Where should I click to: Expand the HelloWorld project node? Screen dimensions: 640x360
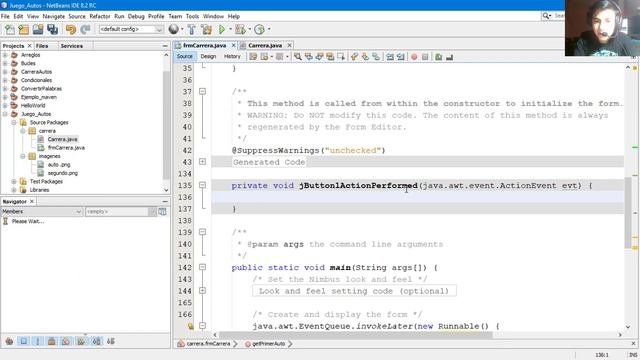coord(5,106)
